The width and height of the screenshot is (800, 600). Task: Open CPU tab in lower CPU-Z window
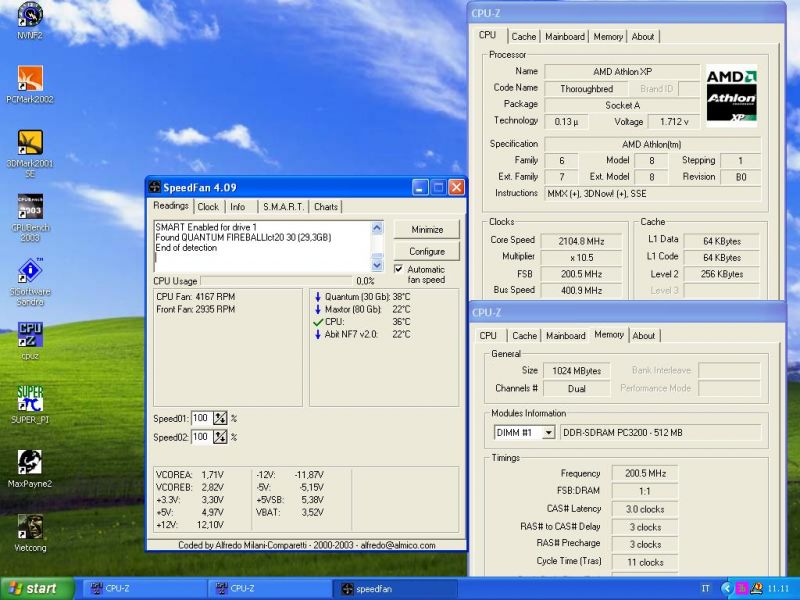488,336
